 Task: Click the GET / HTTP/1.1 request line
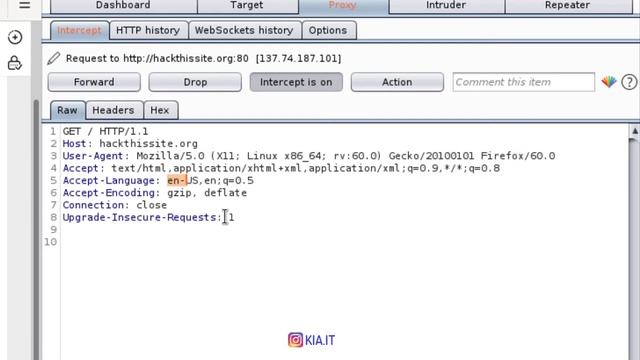pyautogui.click(x=105, y=131)
